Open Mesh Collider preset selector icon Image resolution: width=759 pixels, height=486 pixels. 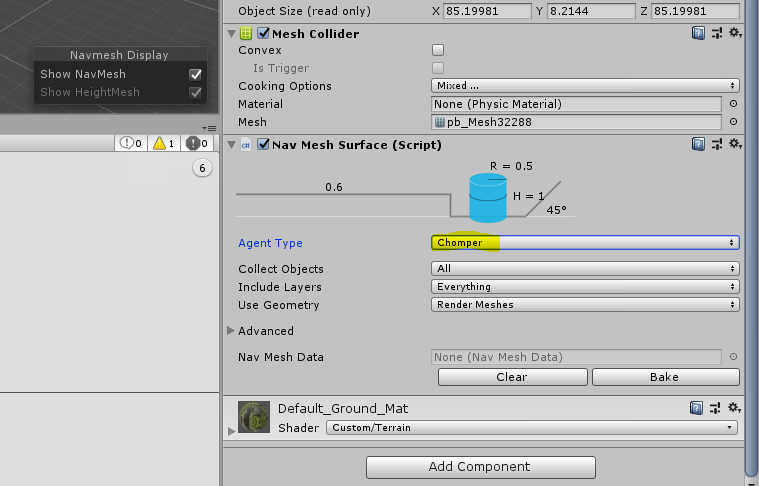[x=717, y=33]
